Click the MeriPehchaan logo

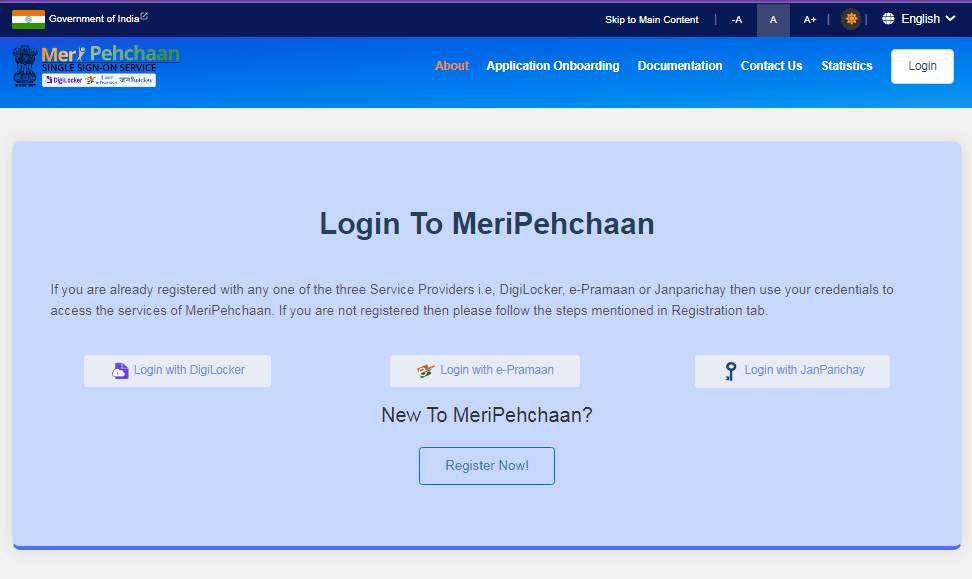(x=96, y=65)
